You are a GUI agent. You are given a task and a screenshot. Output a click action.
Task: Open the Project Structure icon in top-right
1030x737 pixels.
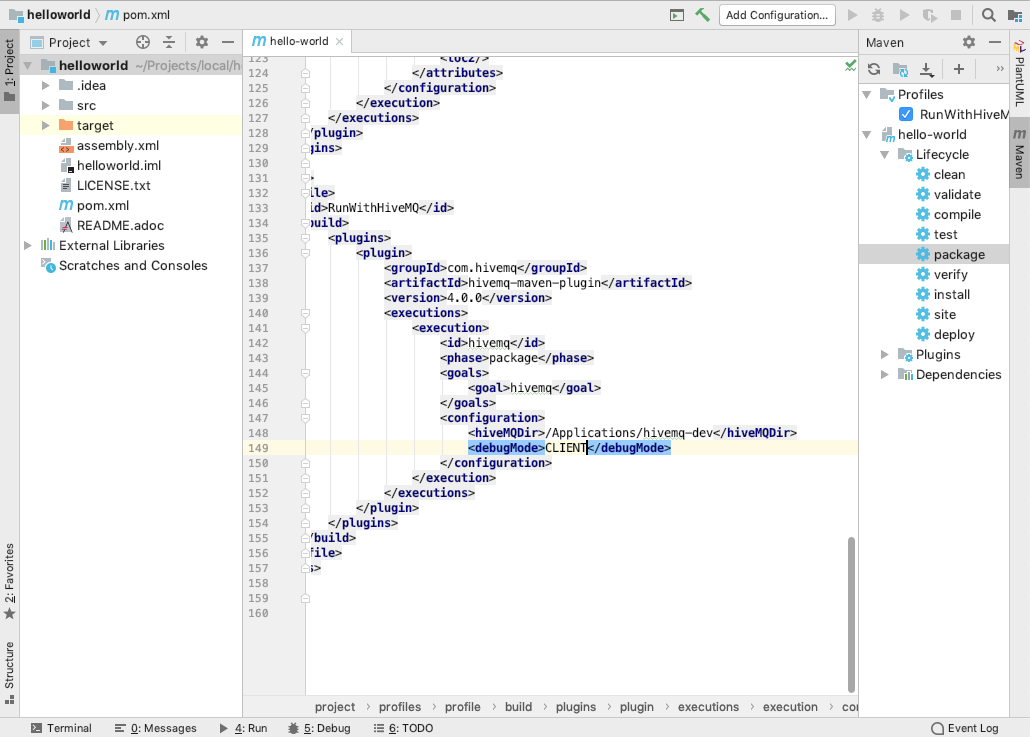1015,15
